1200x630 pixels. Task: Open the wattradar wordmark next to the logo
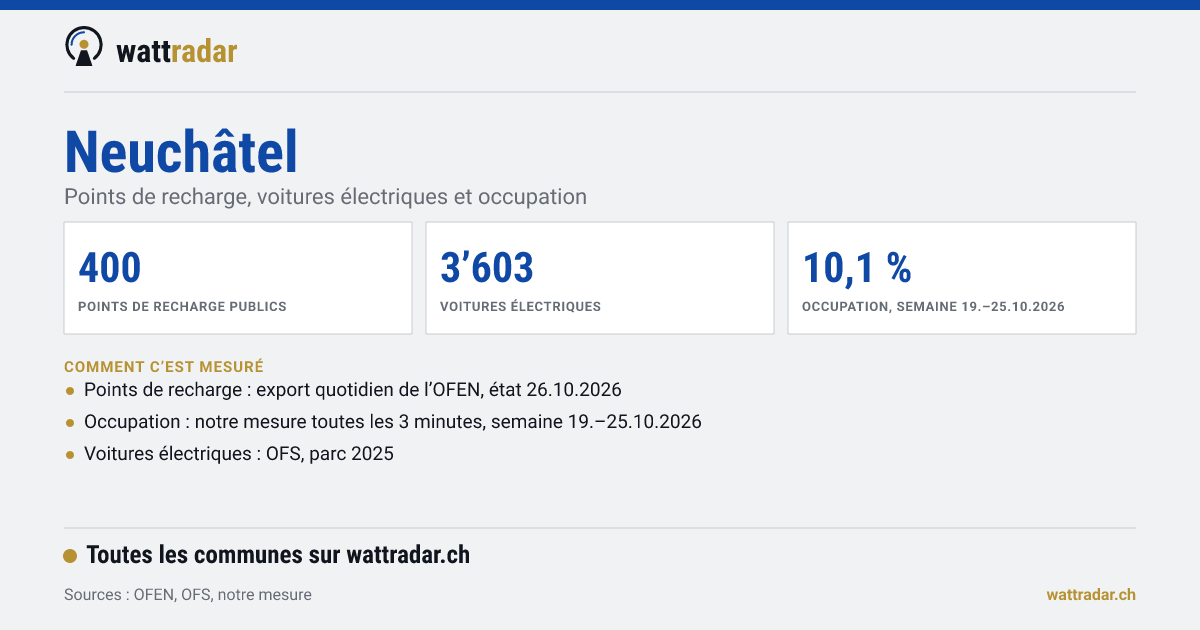[x=177, y=51]
